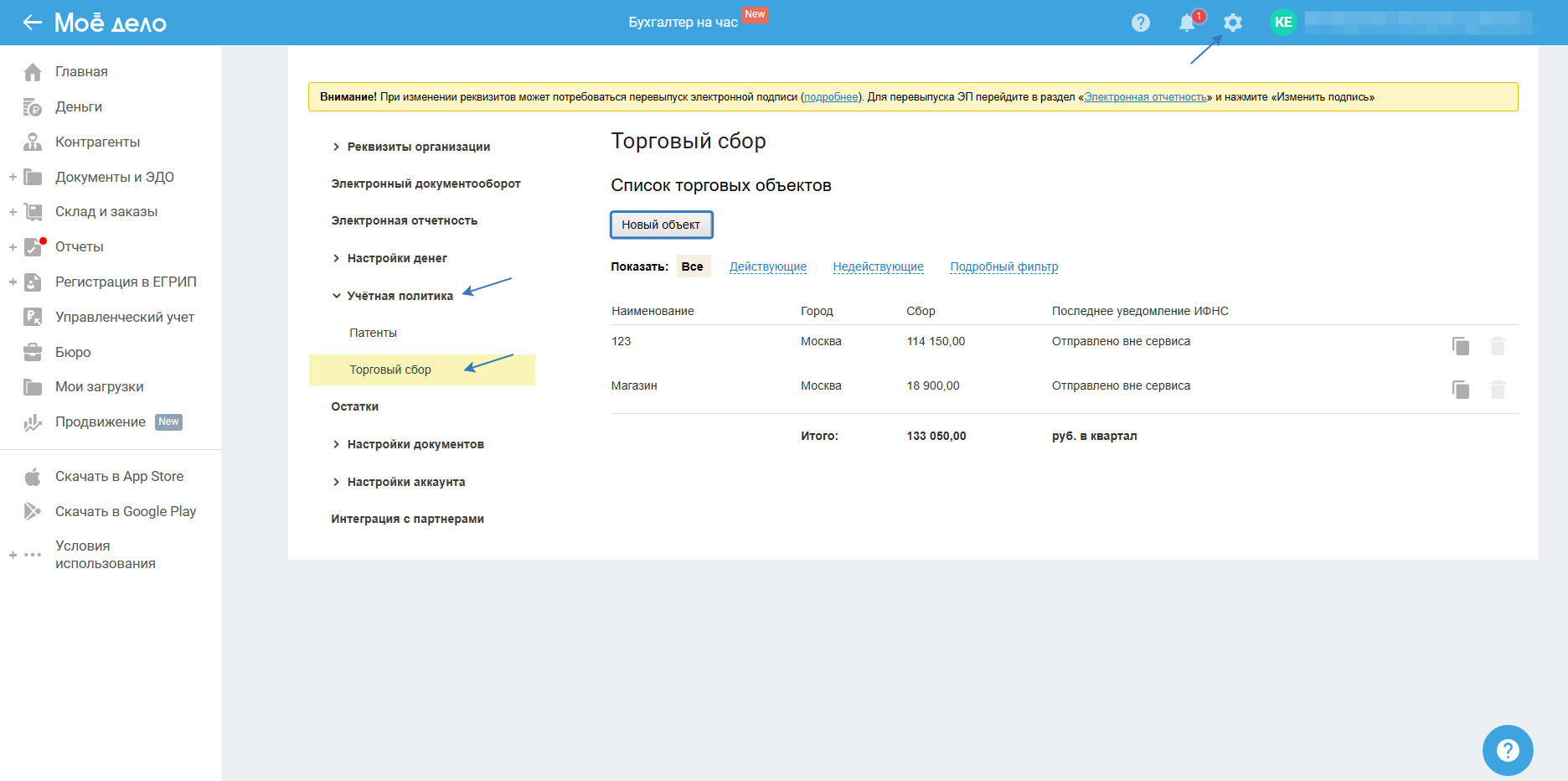Copy the trade object named 123

tap(1460, 346)
